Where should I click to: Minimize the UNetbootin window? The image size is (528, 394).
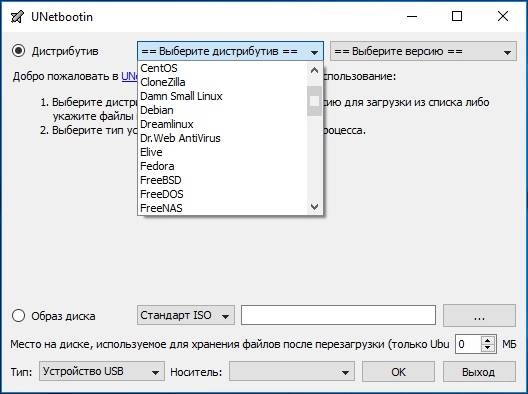click(x=412, y=16)
